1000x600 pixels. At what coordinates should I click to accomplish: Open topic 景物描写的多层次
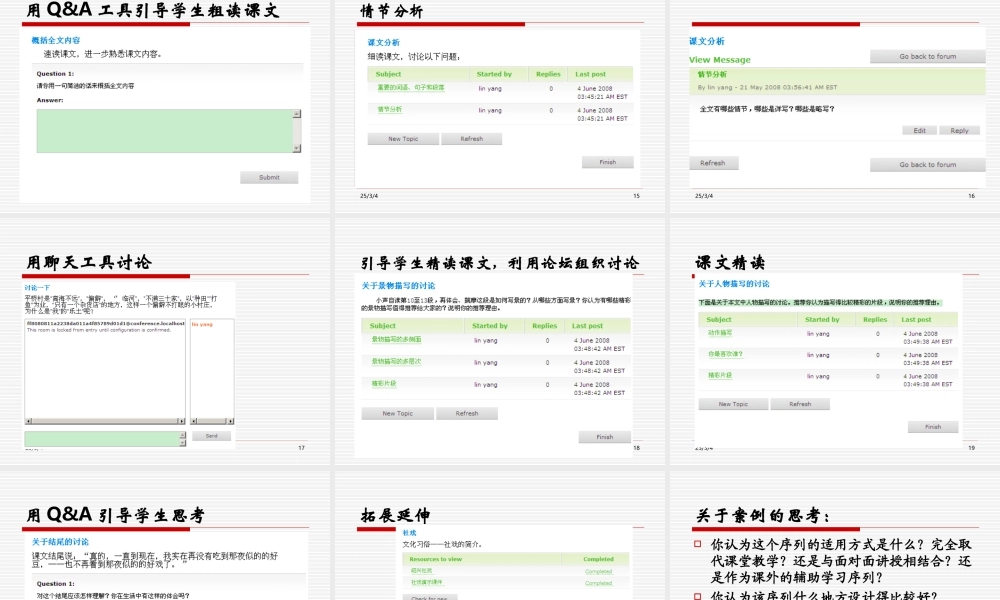coord(396,362)
